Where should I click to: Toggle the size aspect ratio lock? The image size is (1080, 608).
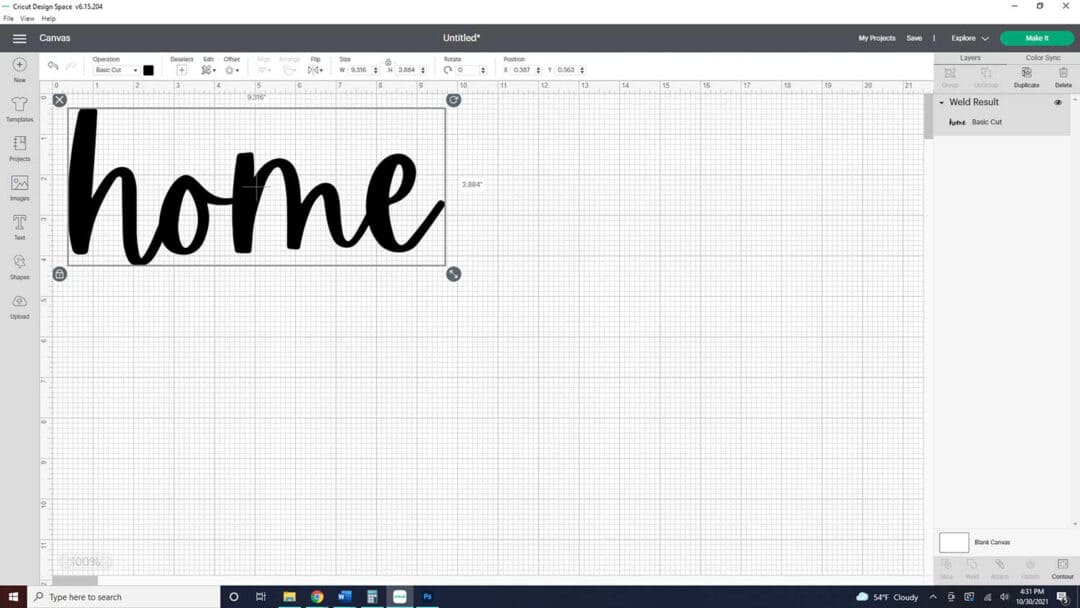tap(388, 62)
